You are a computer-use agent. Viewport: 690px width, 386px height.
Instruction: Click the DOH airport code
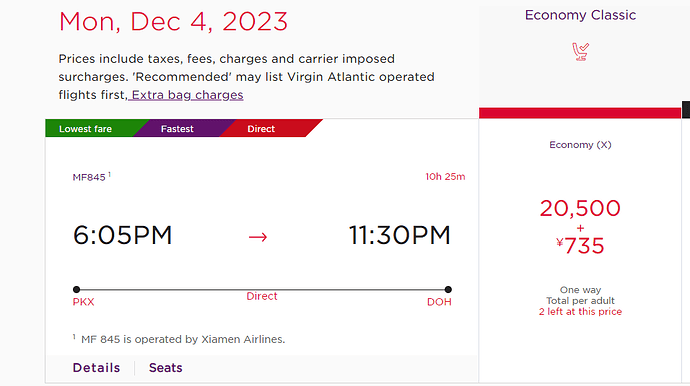point(439,302)
